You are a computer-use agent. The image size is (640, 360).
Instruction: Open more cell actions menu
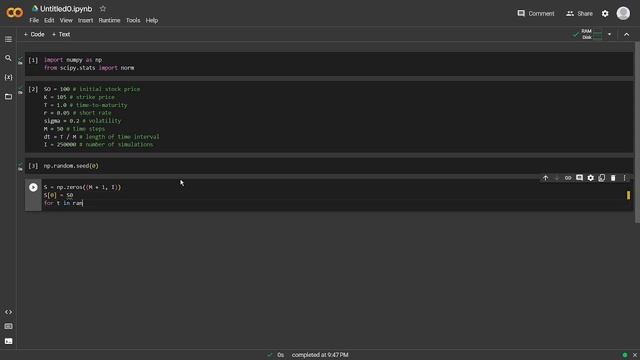(x=624, y=178)
